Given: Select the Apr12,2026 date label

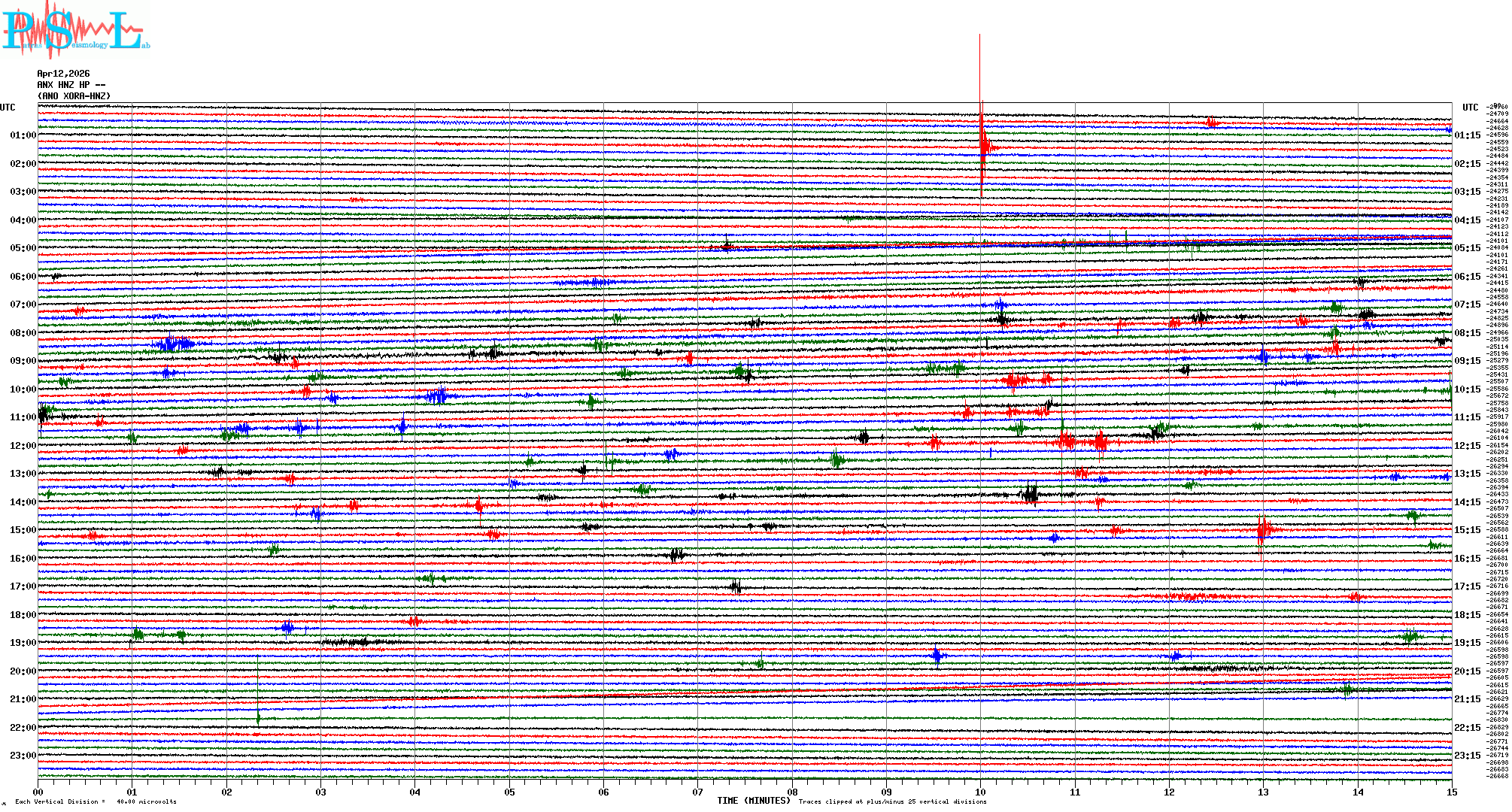Looking at the screenshot, I should point(63,74).
